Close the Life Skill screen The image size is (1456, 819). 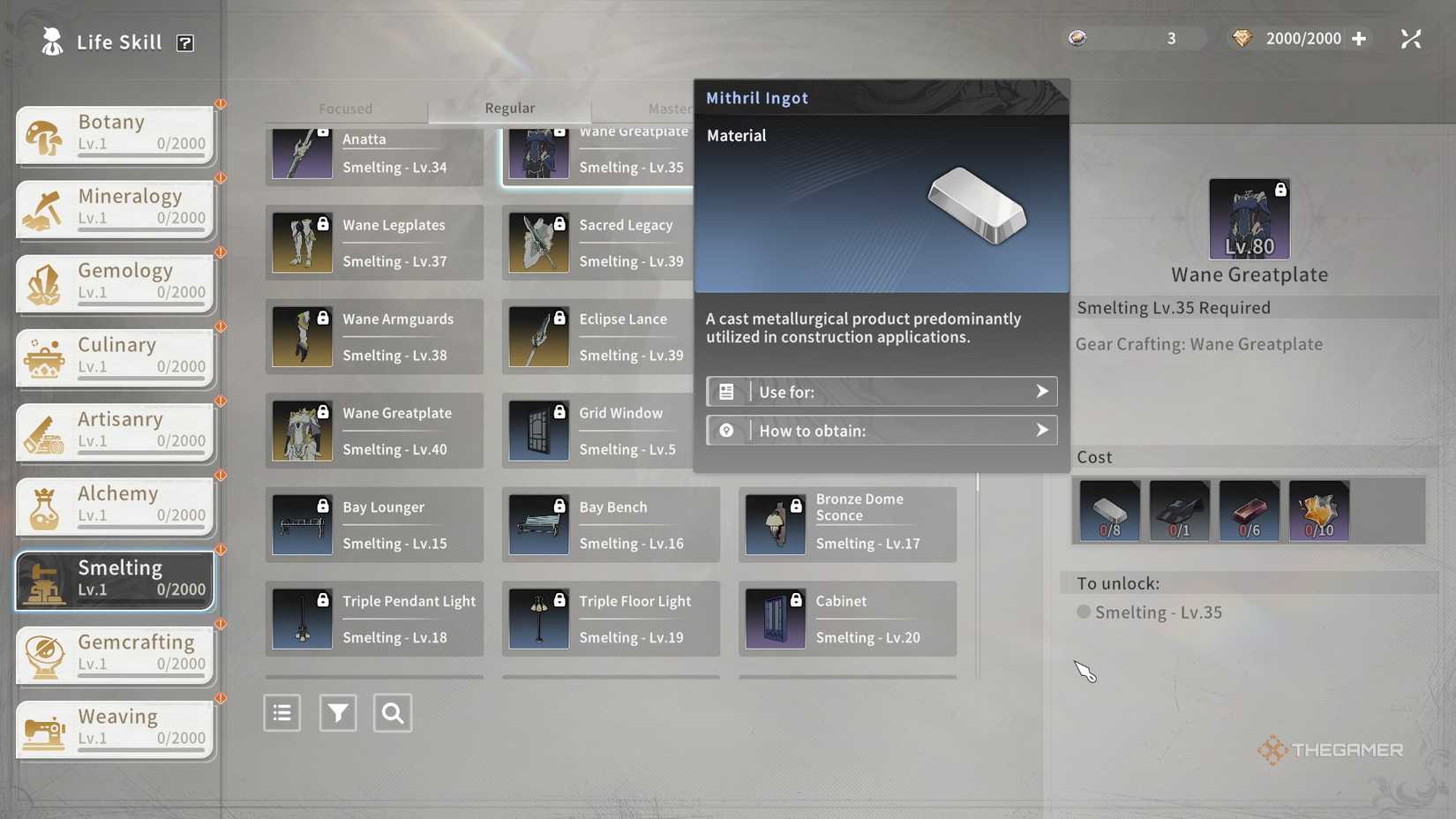point(1410,39)
